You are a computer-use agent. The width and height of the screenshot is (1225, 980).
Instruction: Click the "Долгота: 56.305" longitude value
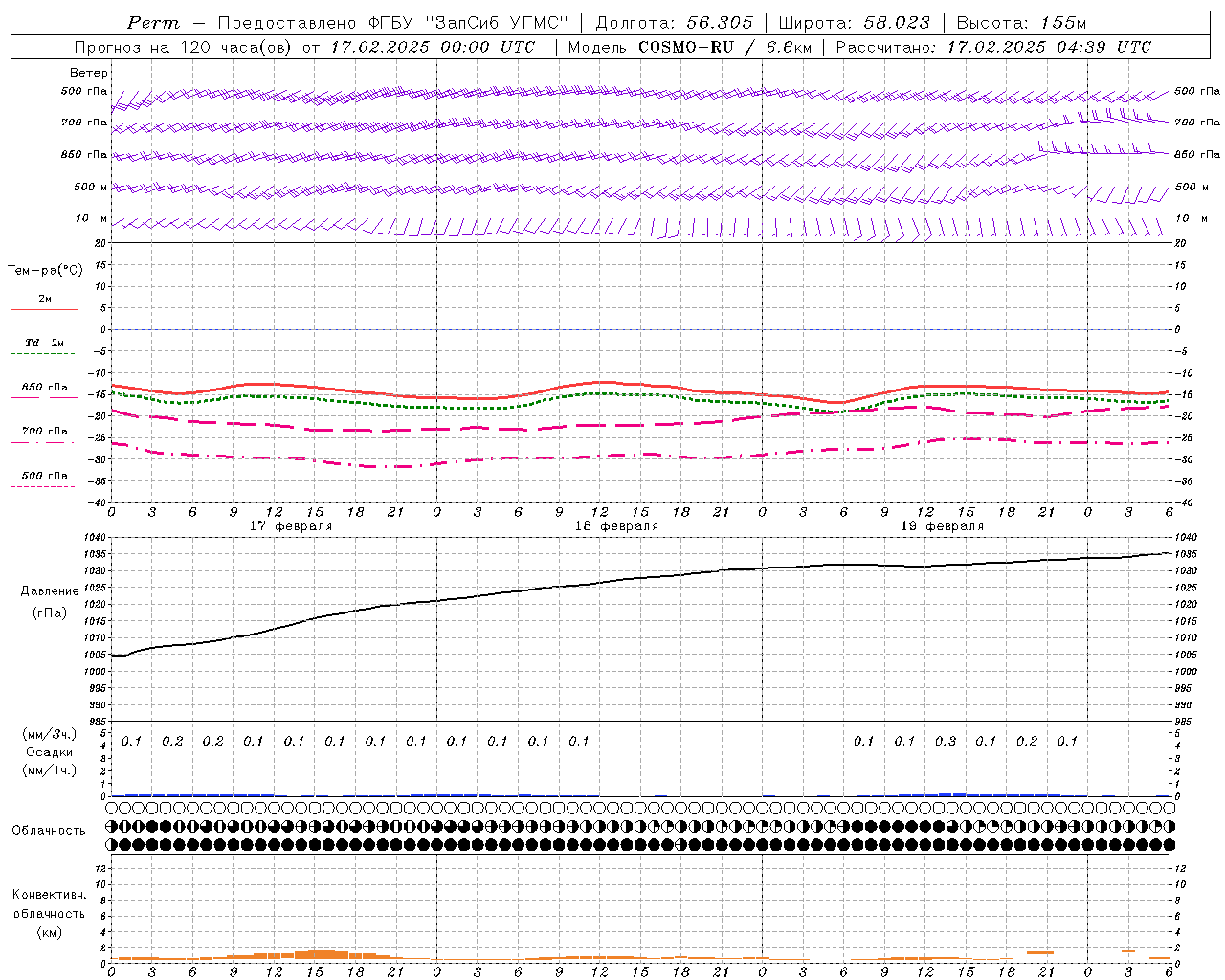pyautogui.click(x=674, y=23)
